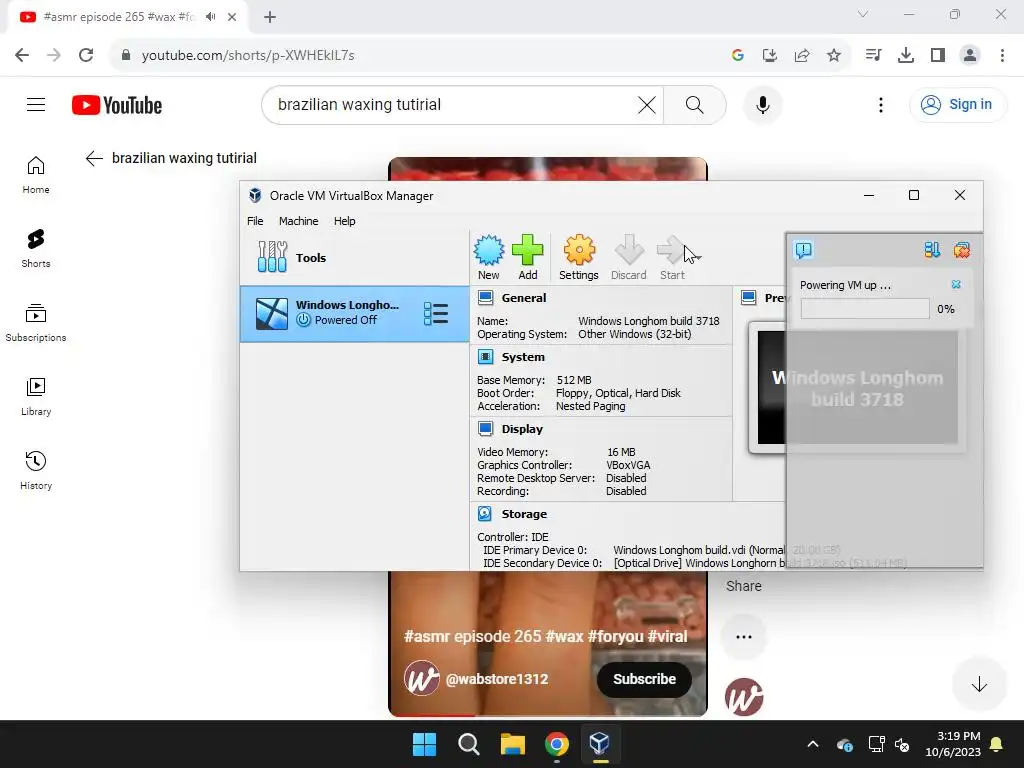Open Chrome three-dot menu
This screenshot has width=1024, height=768.
point(1002,55)
